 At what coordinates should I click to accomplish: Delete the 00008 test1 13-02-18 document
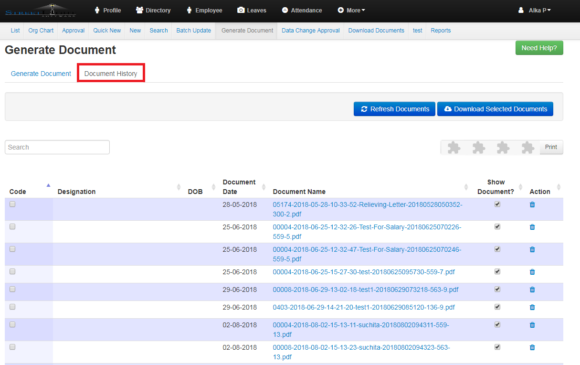(x=532, y=290)
